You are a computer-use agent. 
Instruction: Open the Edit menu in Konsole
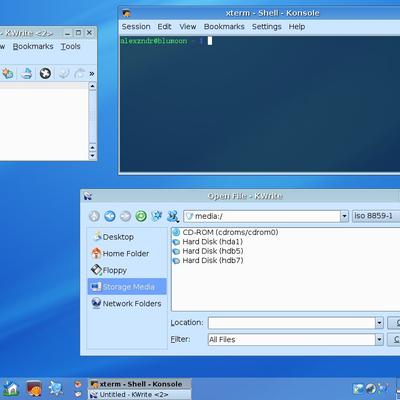[x=164, y=27]
